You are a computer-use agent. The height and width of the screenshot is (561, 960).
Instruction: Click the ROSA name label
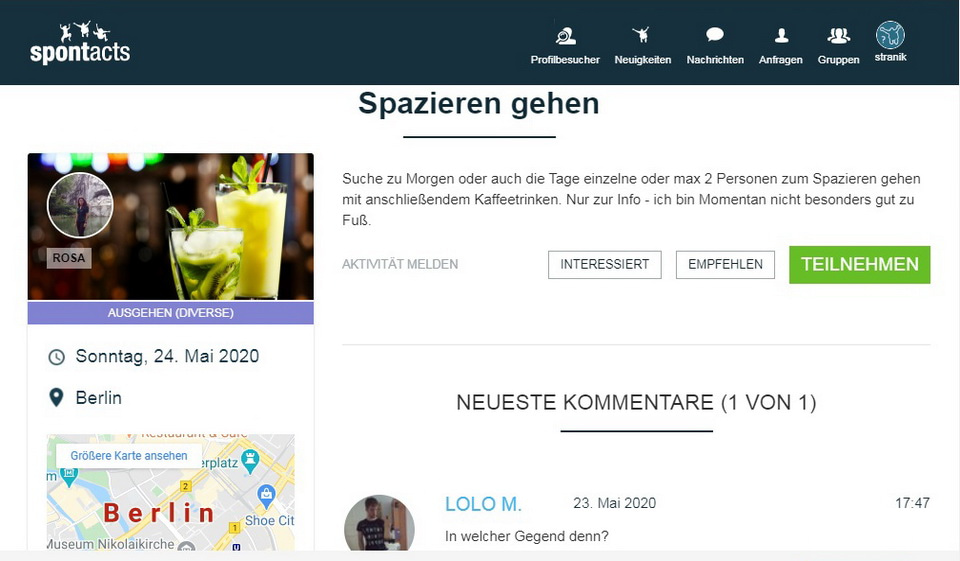(x=69, y=258)
